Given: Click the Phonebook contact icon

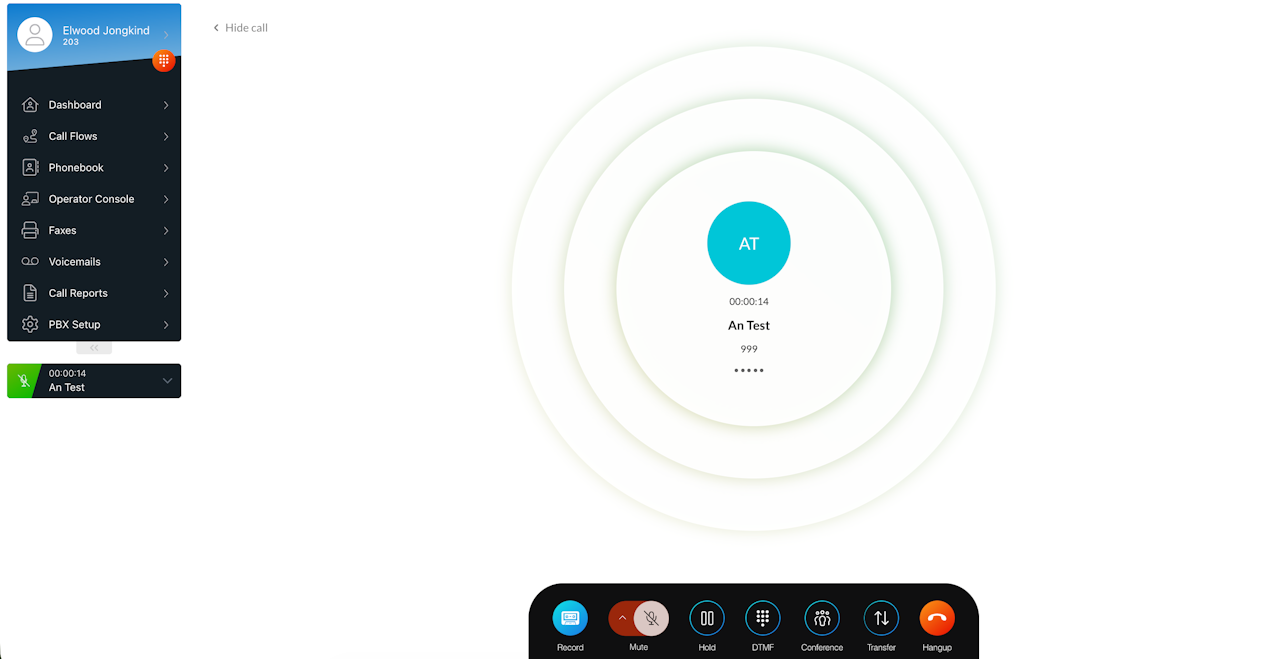Looking at the screenshot, I should pos(30,167).
